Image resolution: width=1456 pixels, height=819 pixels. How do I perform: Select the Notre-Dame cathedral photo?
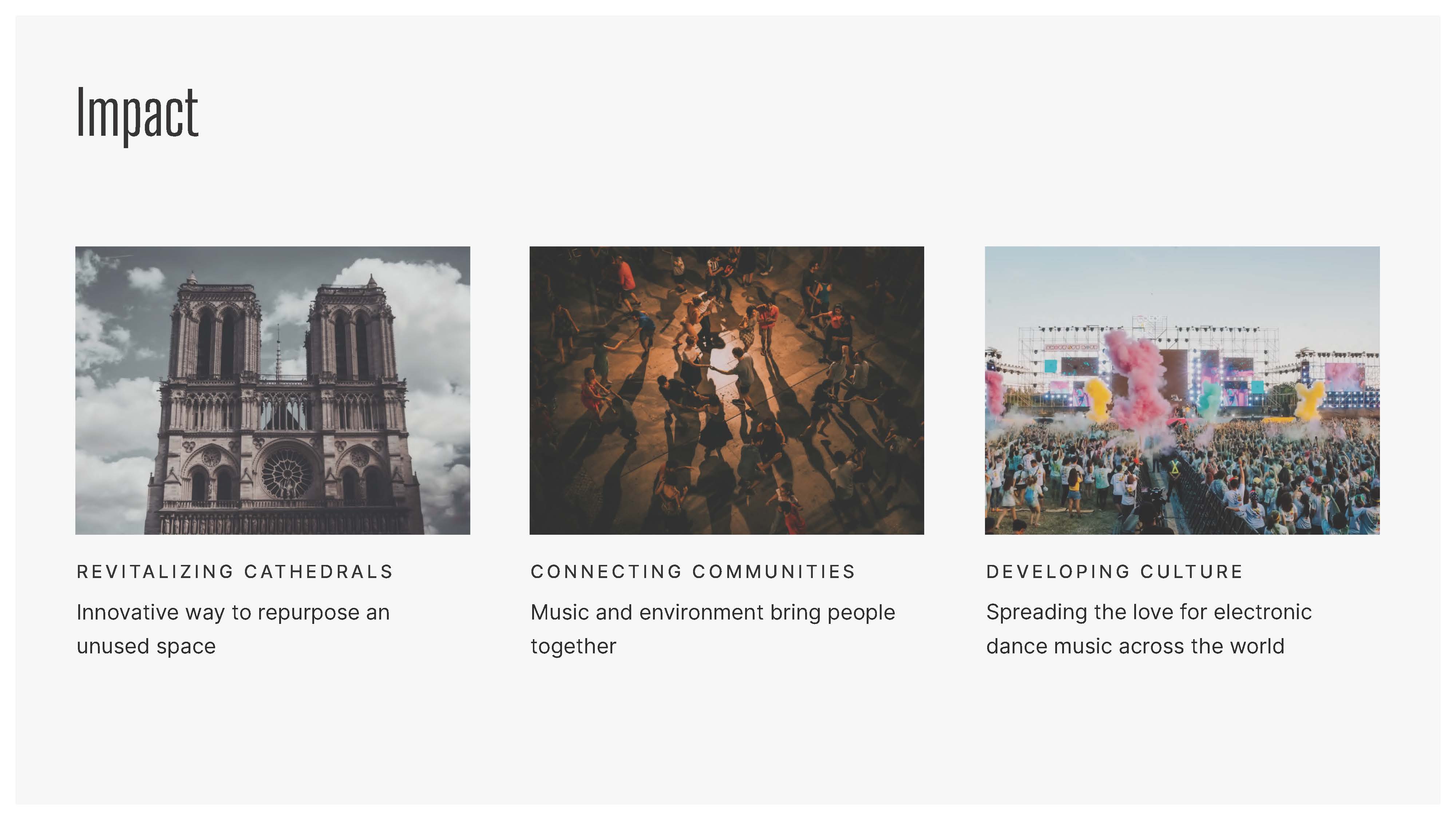click(272, 390)
